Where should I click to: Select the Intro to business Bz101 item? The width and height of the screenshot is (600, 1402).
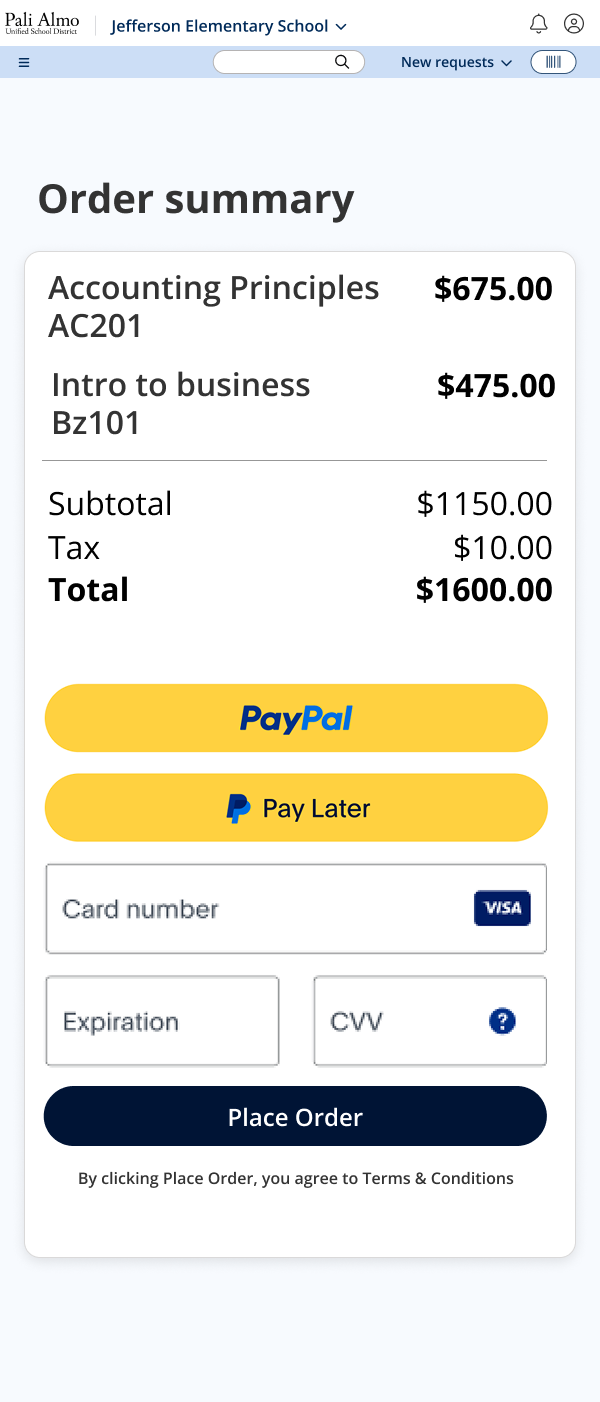click(181, 403)
